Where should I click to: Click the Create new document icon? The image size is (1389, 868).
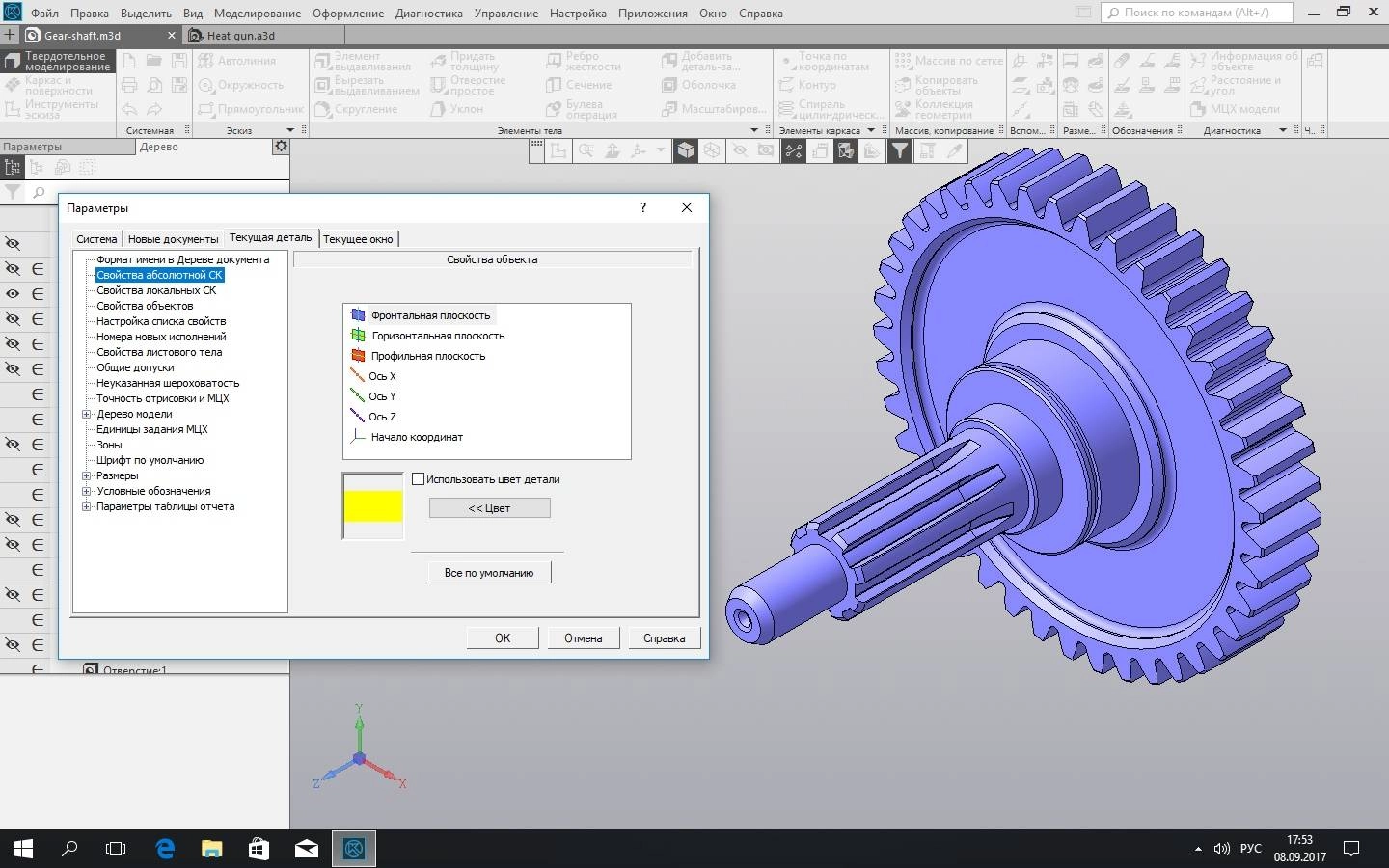tap(129, 60)
